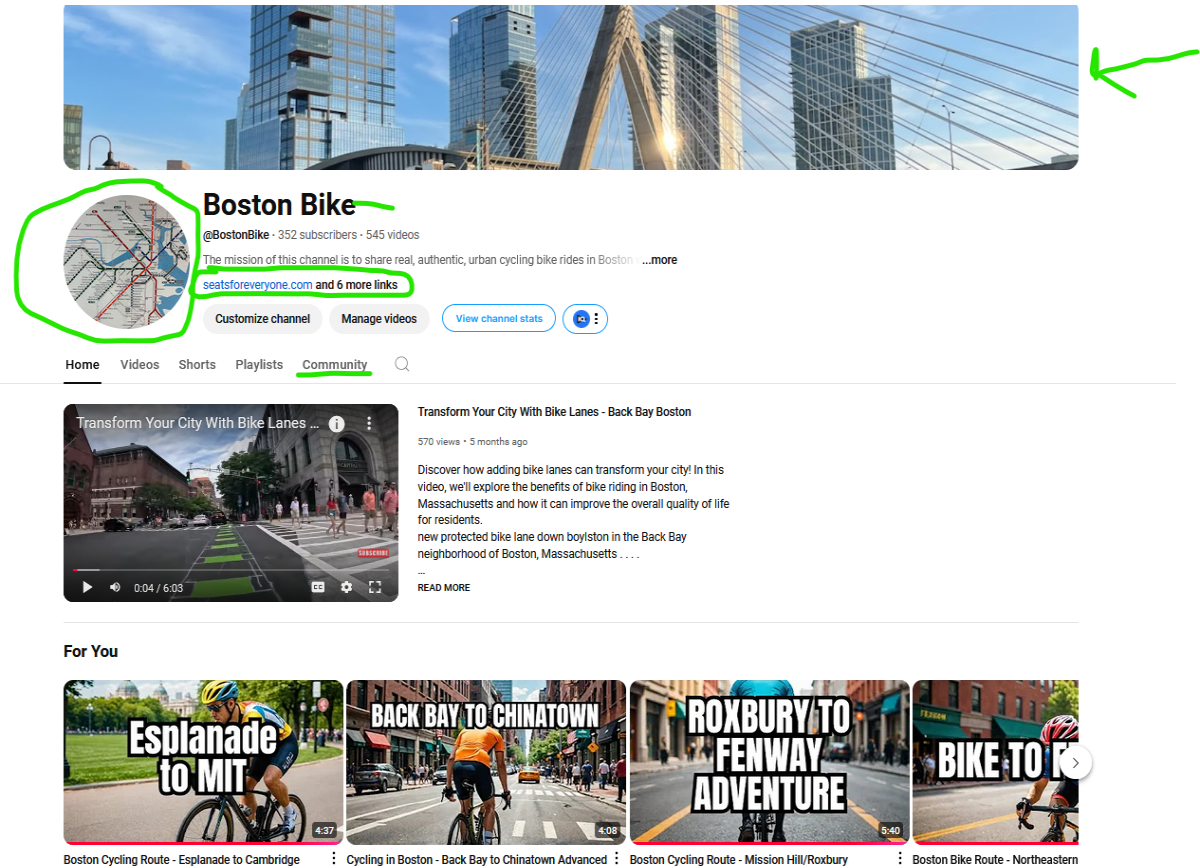Mute the featured video volume
The image size is (1200, 868).
coord(115,587)
